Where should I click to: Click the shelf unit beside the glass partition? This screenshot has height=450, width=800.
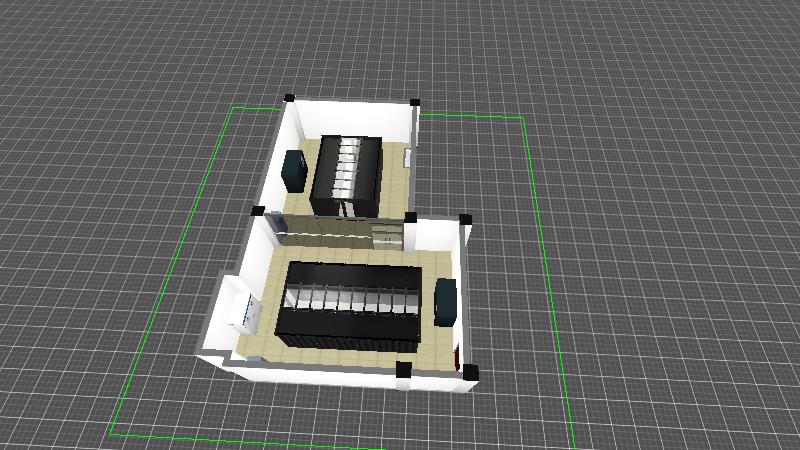tap(387, 235)
